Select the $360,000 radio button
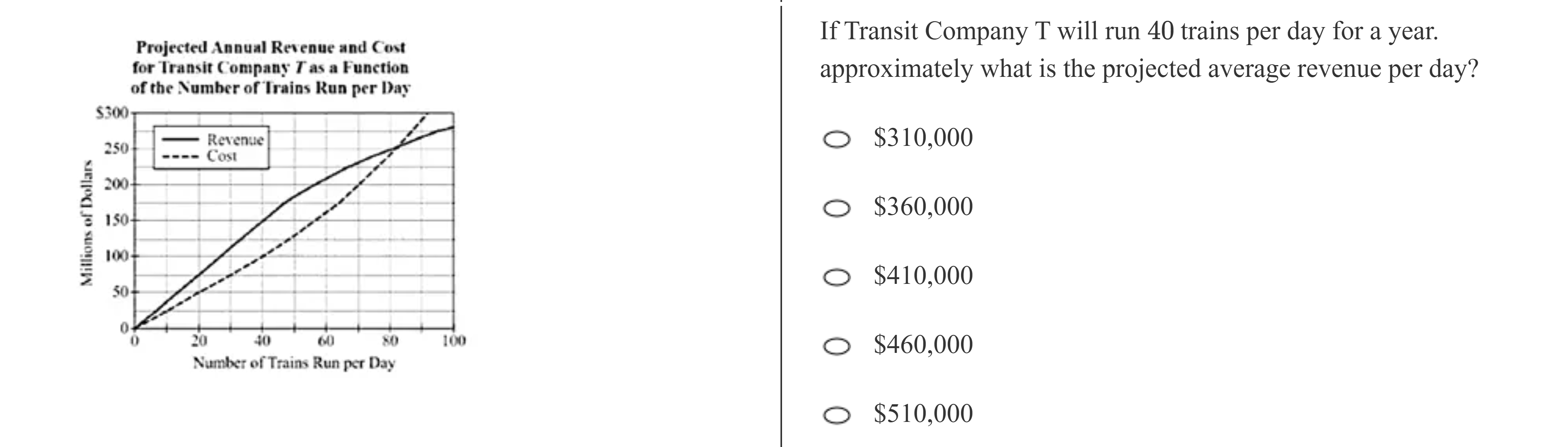 tap(837, 208)
